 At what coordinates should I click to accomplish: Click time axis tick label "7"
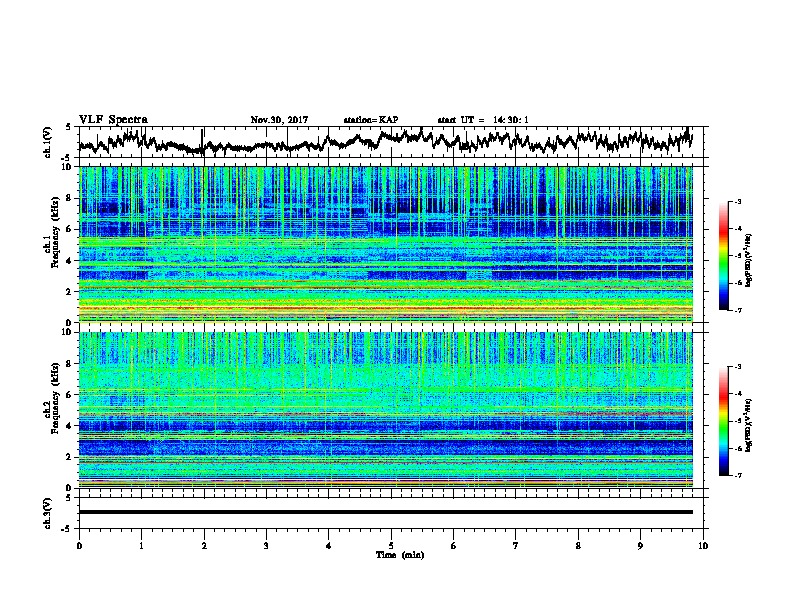516,546
